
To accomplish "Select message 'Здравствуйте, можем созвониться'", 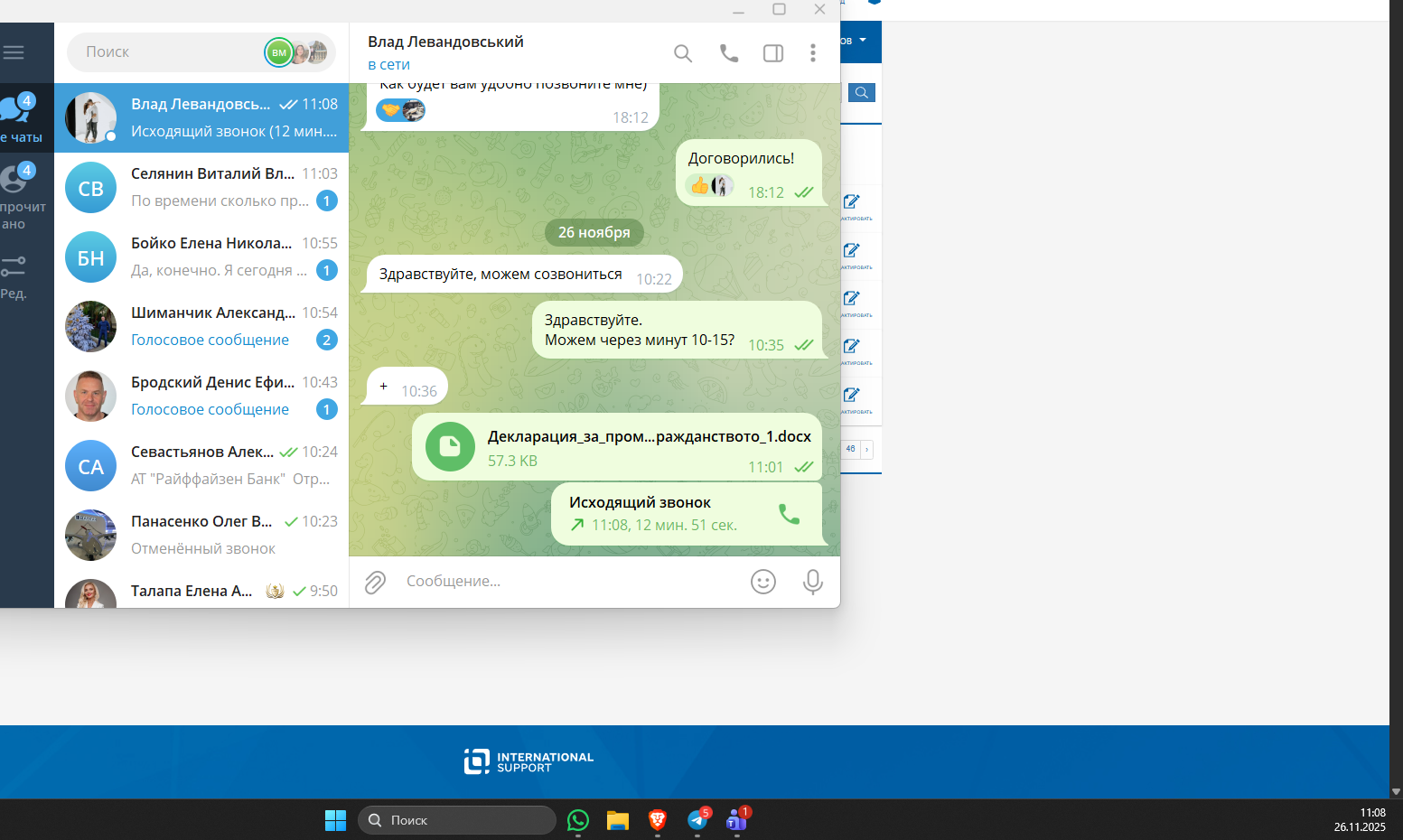I will tap(500, 275).
